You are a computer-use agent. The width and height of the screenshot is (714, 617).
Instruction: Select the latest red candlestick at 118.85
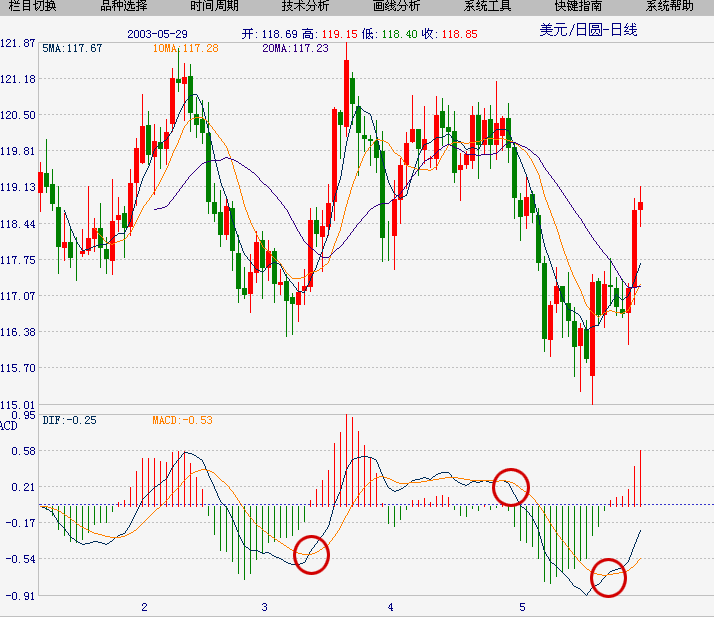pyautogui.click(x=640, y=206)
